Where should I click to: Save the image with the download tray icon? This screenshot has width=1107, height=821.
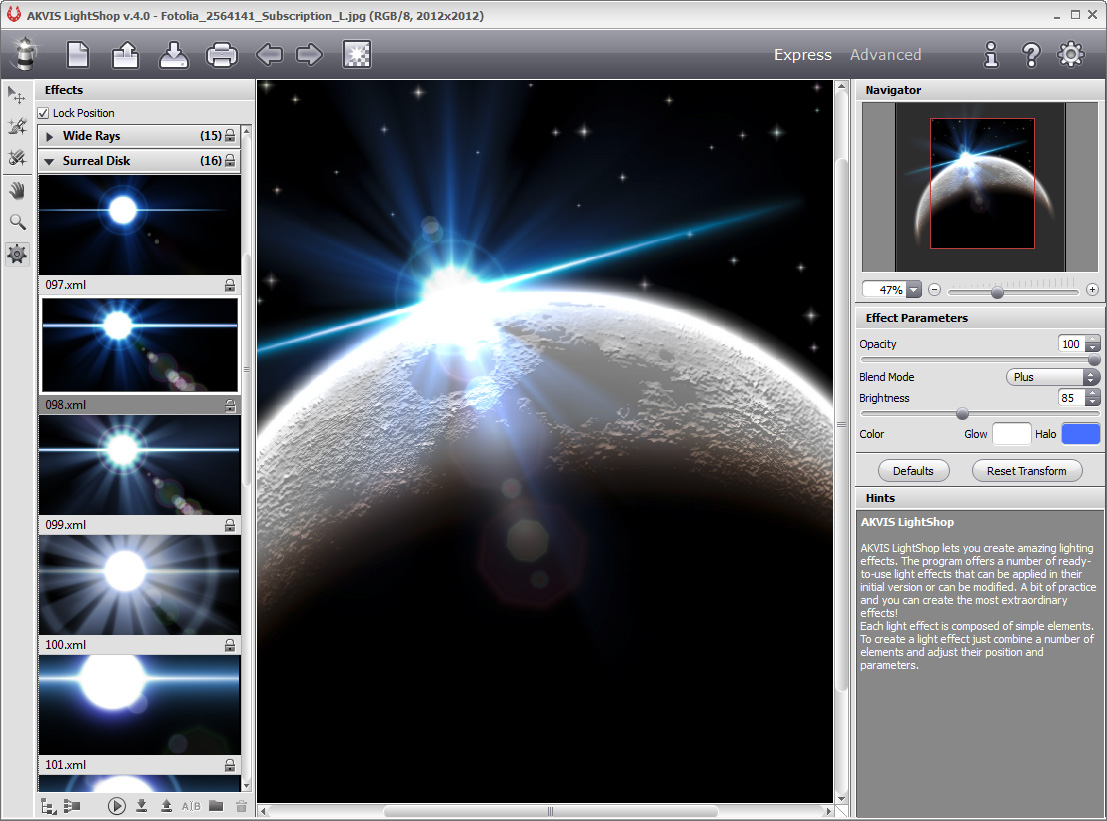(x=174, y=54)
